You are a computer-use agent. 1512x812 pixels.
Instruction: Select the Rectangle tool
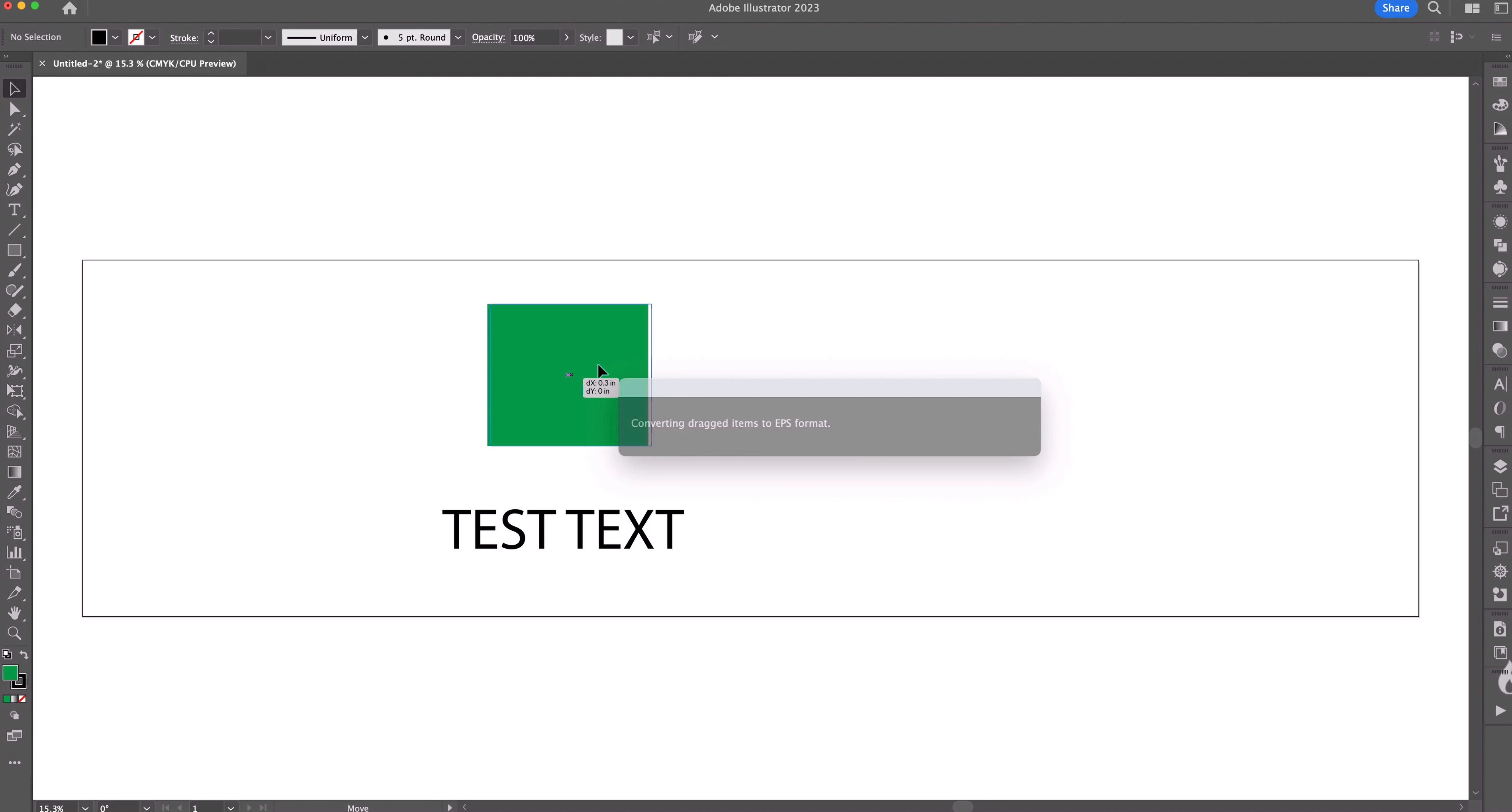coord(14,250)
